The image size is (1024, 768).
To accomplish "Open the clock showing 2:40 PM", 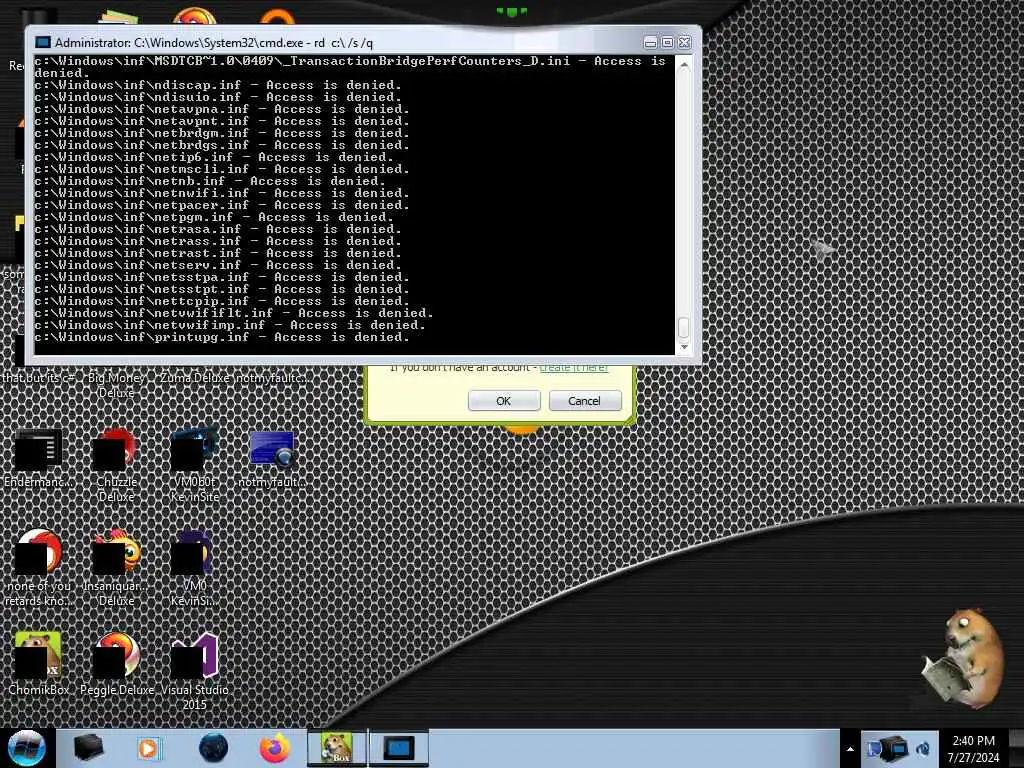I will pos(974,749).
